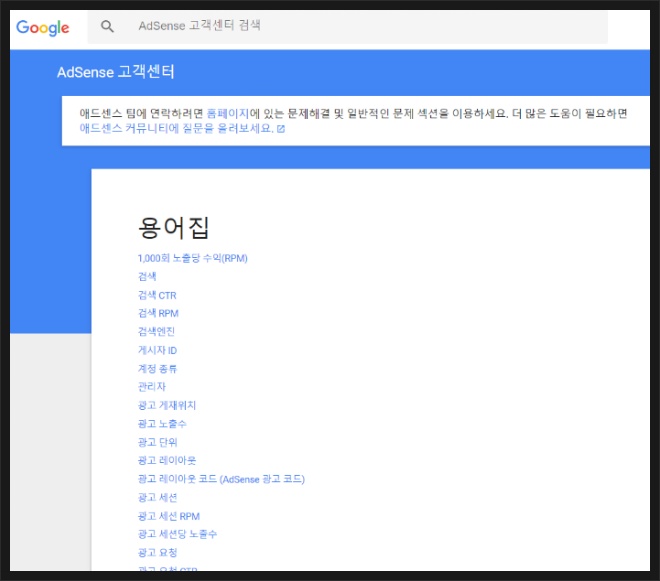
Task: Open the 1,000회 노출당 수익(RPM) entry
Action: 193,258
